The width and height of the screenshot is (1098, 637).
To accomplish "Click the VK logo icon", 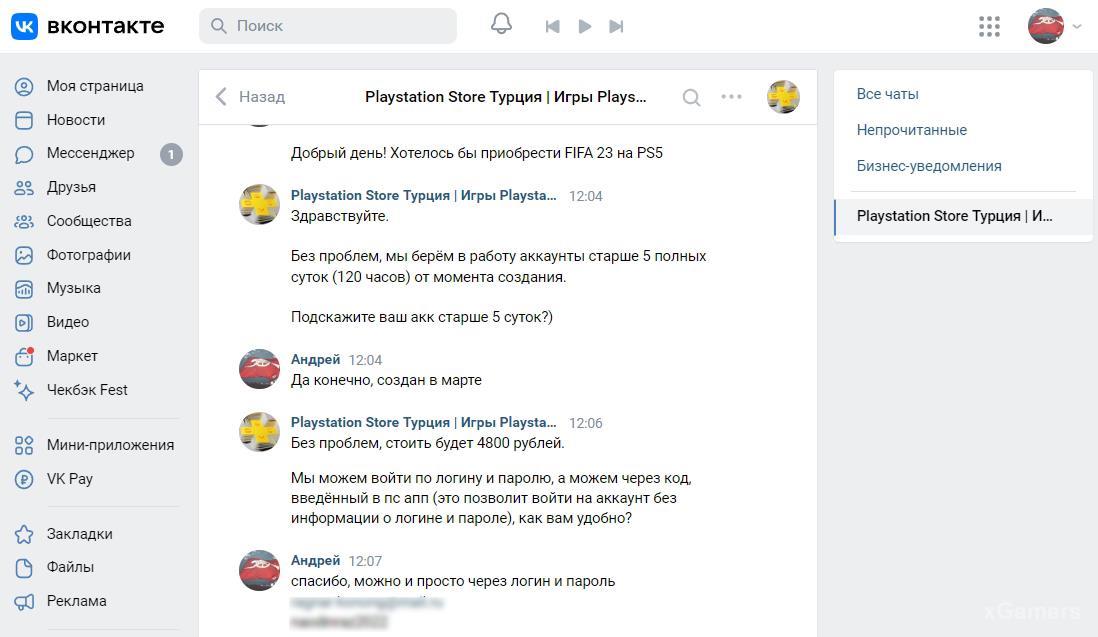I will coord(25,26).
